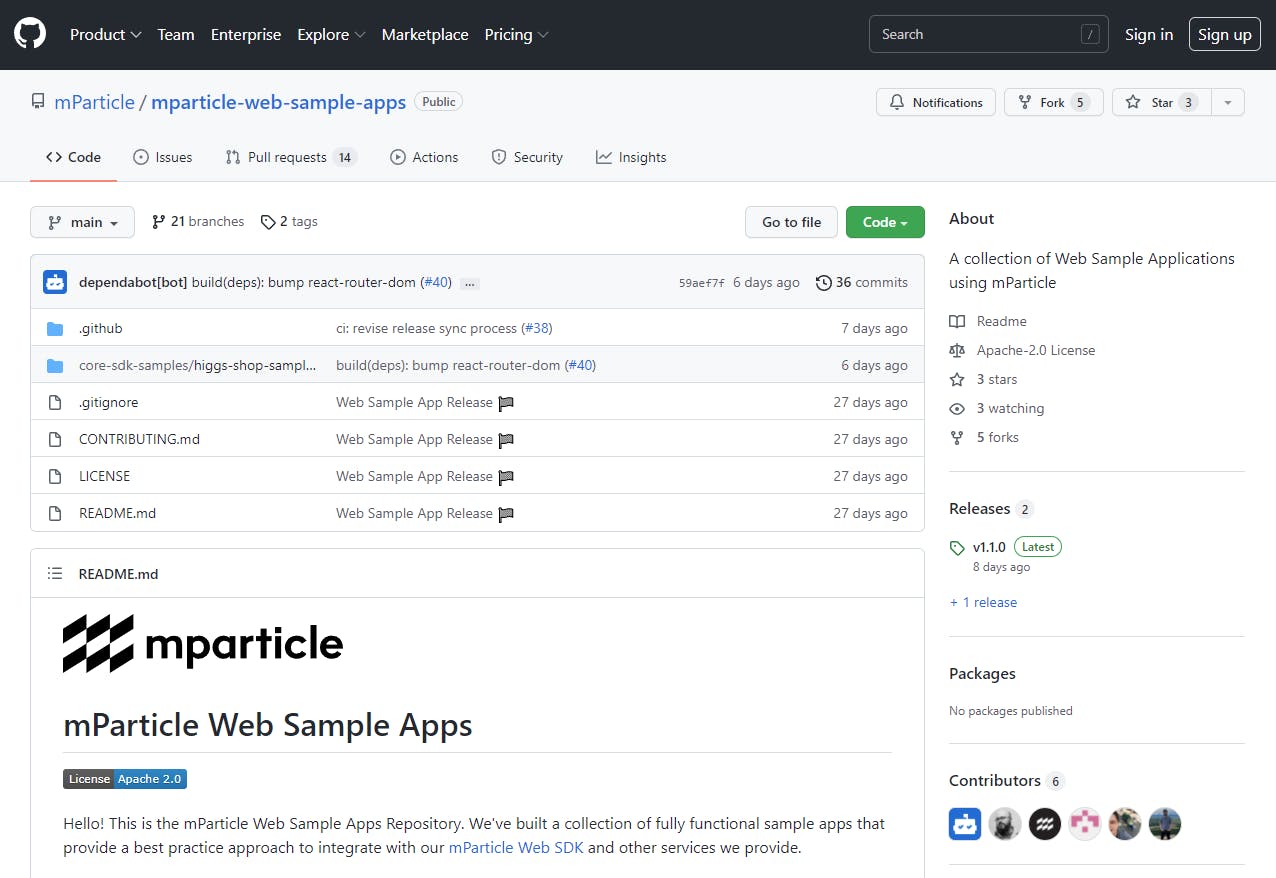Open the Explore dropdown menu
This screenshot has height=878, width=1276.
tap(331, 34)
